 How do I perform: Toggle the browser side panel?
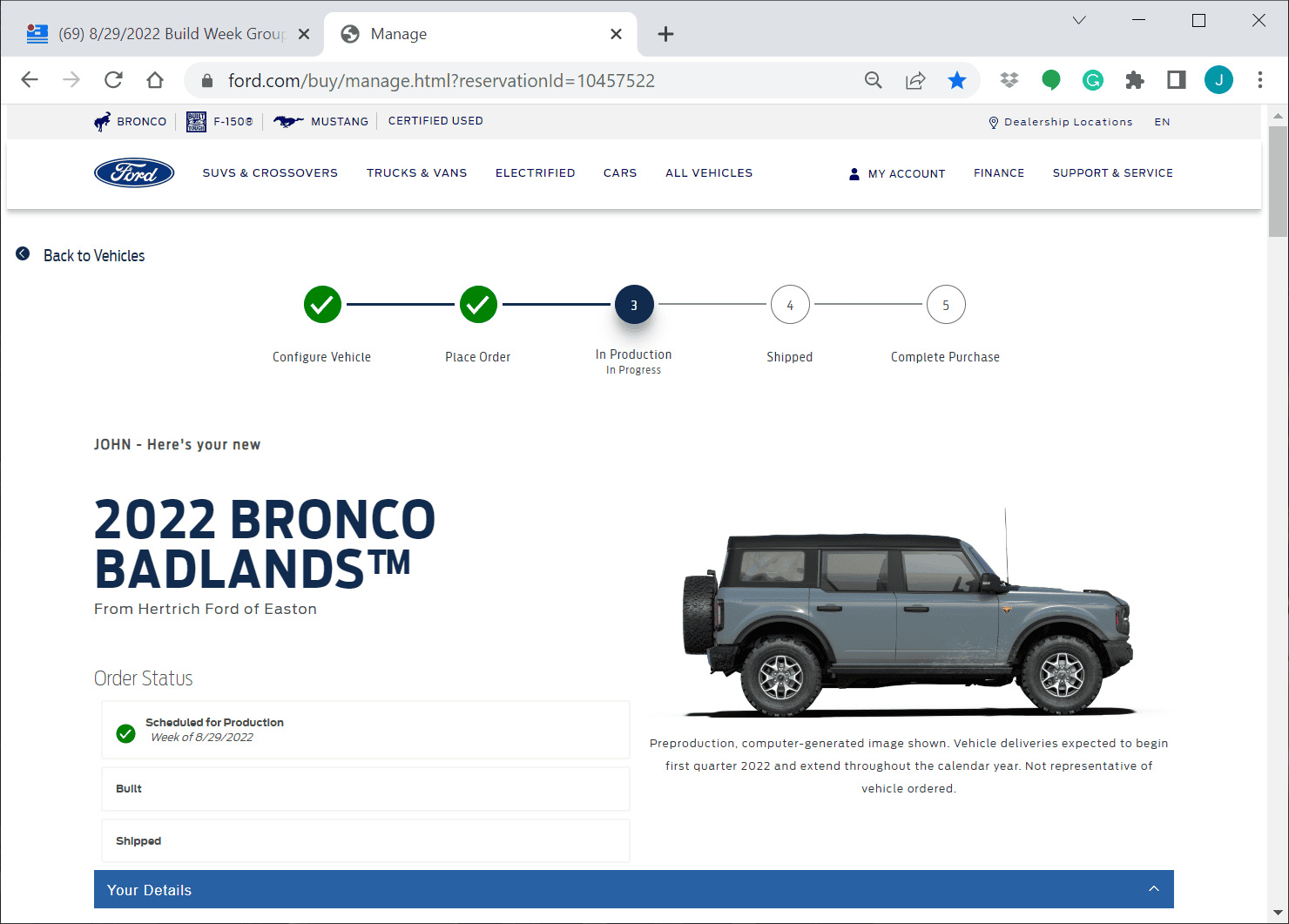(x=1177, y=80)
